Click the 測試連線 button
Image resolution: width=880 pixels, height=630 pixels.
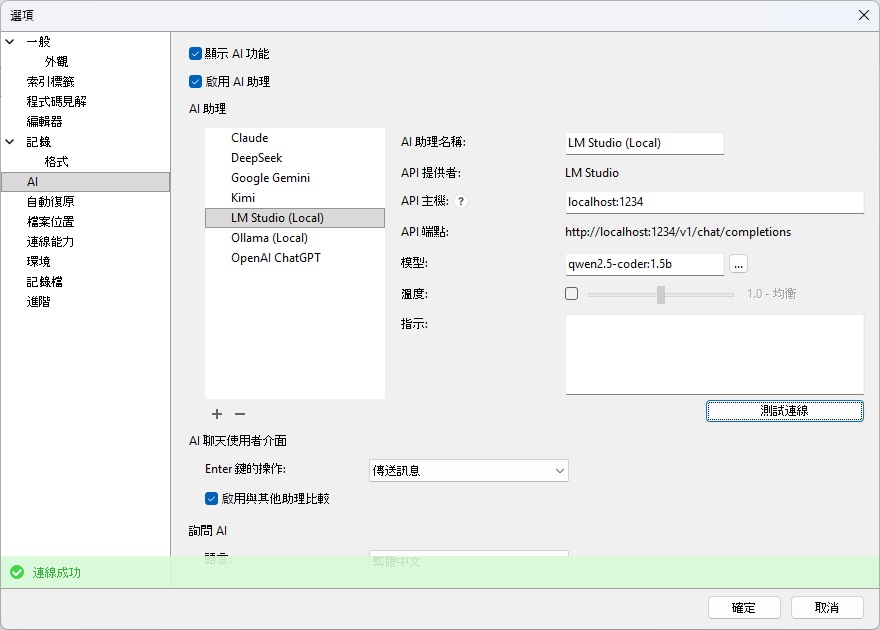coord(785,411)
